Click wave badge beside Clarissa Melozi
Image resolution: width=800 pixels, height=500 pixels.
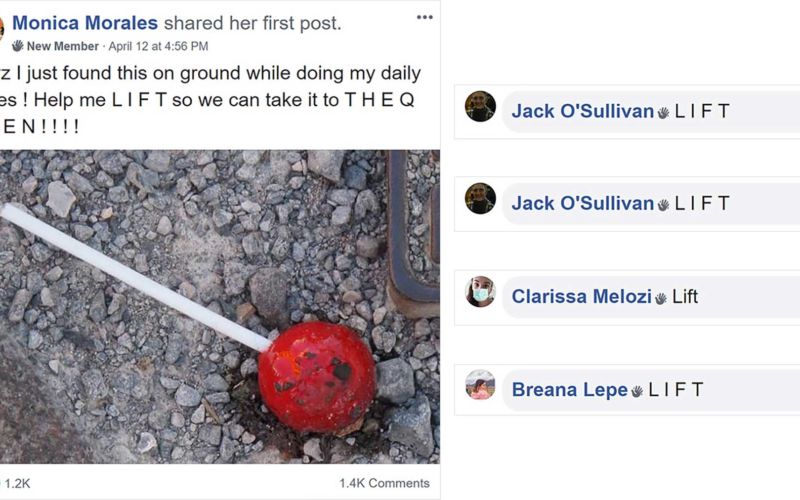[x=661, y=298]
